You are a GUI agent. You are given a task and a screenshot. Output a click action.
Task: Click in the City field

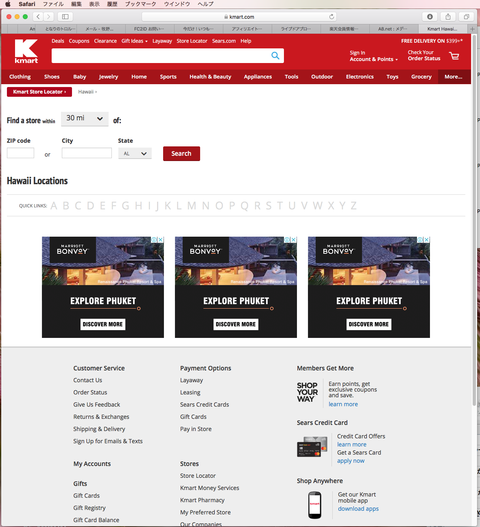pyautogui.click(x=87, y=153)
